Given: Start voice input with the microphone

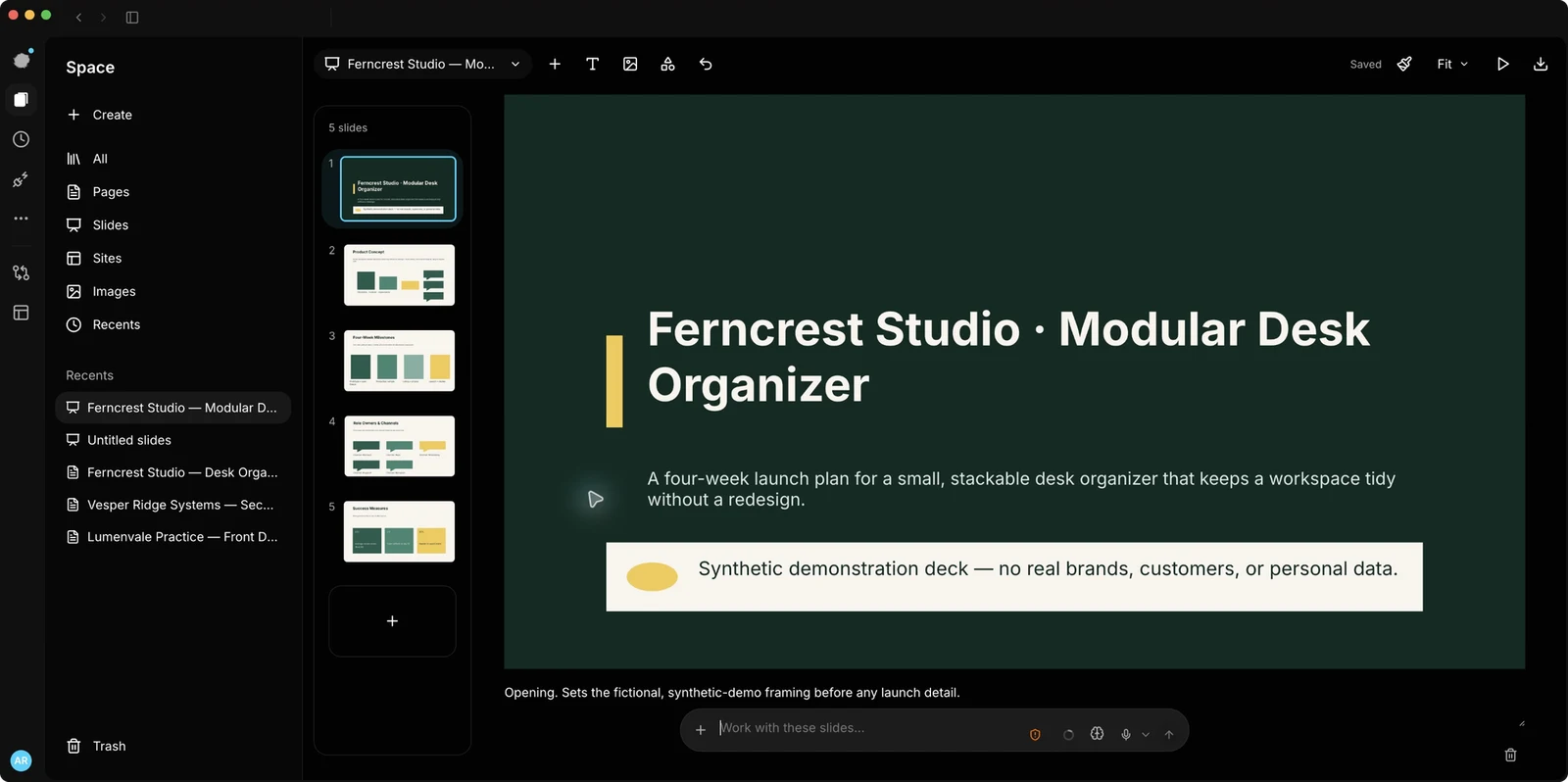Looking at the screenshot, I should (x=1126, y=734).
